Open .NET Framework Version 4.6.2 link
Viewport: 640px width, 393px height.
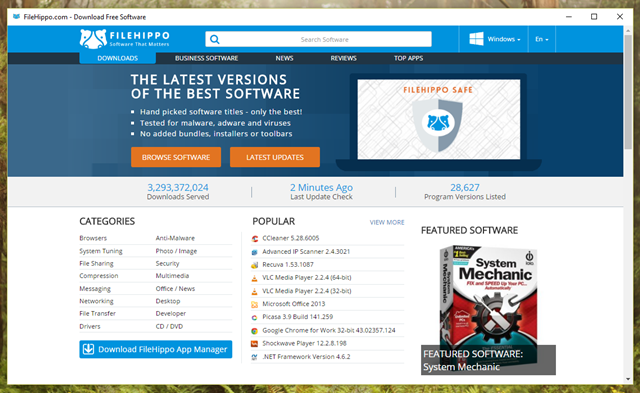306,356
